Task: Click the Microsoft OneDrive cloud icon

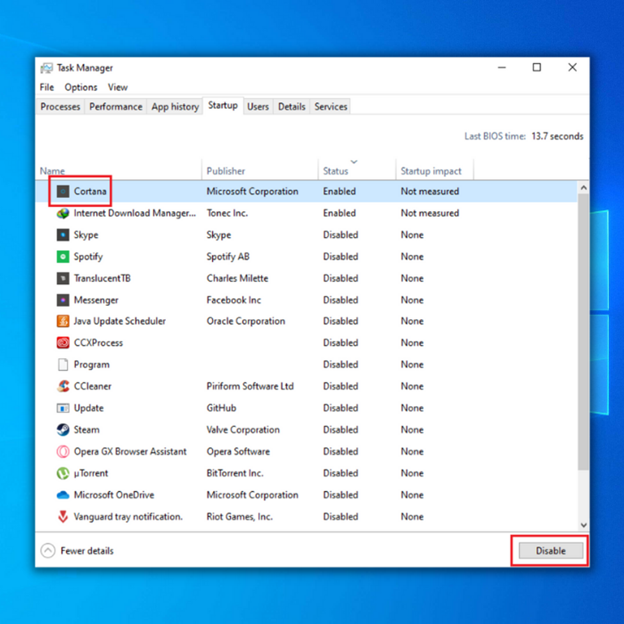Action: tap(62, 495)
